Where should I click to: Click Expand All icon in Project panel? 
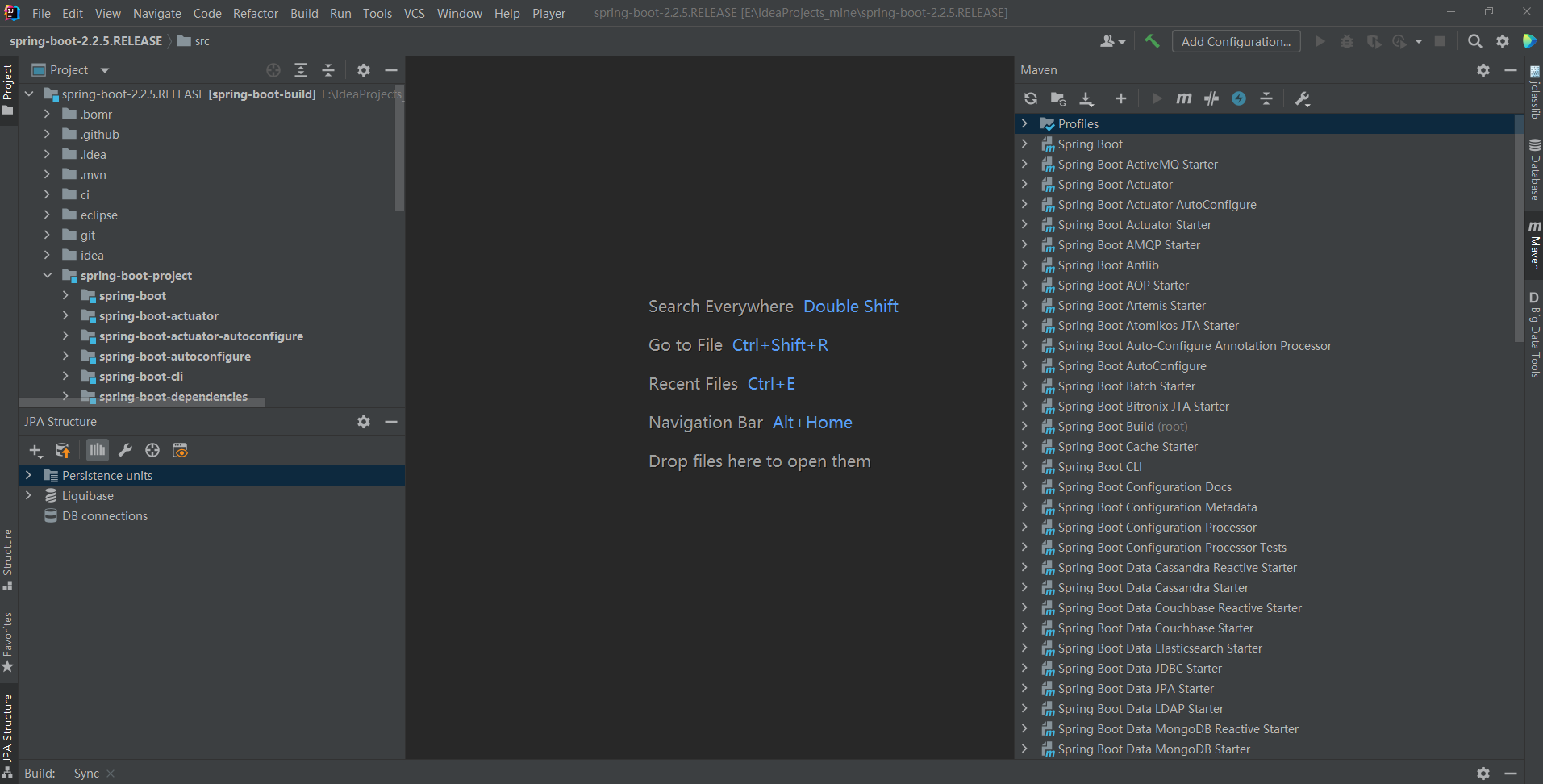[x=301, y=70]
